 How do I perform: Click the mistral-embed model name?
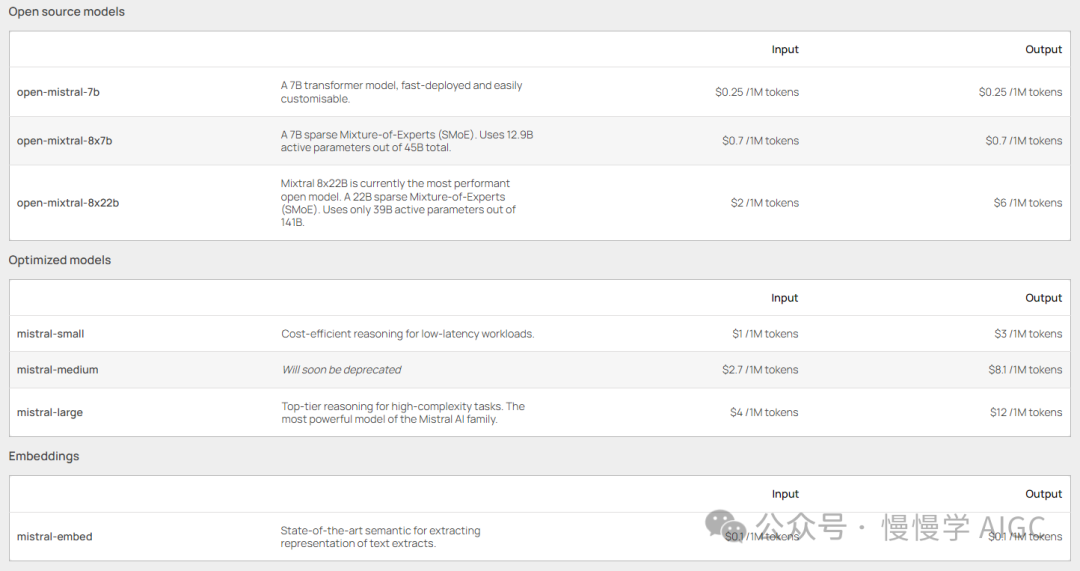click(54, 537)
